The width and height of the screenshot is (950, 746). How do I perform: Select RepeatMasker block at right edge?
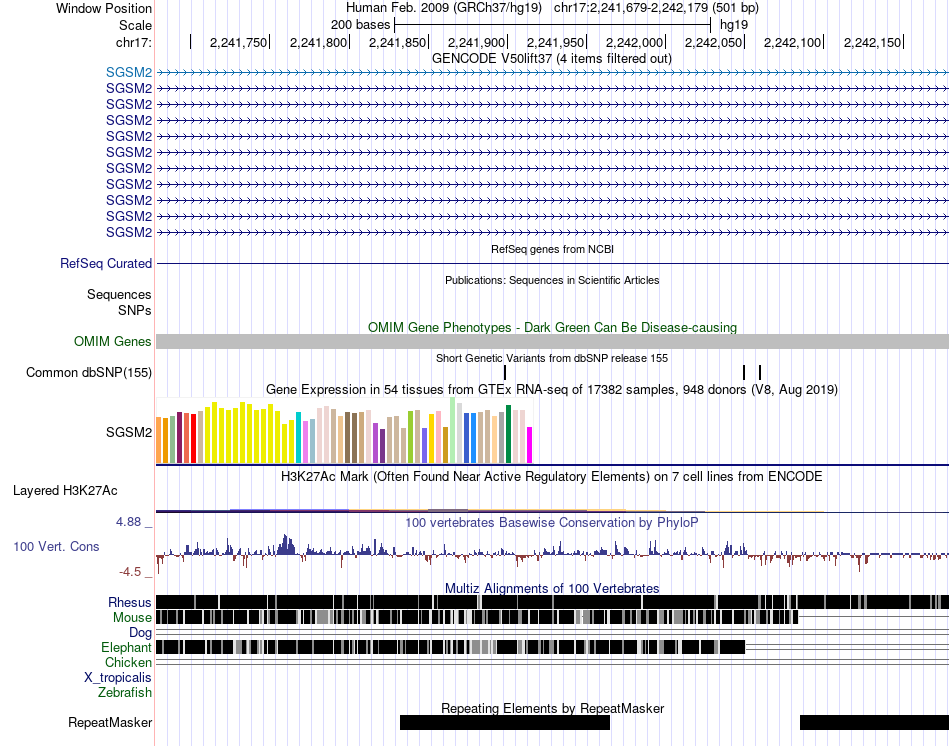(x=874, y=722)
